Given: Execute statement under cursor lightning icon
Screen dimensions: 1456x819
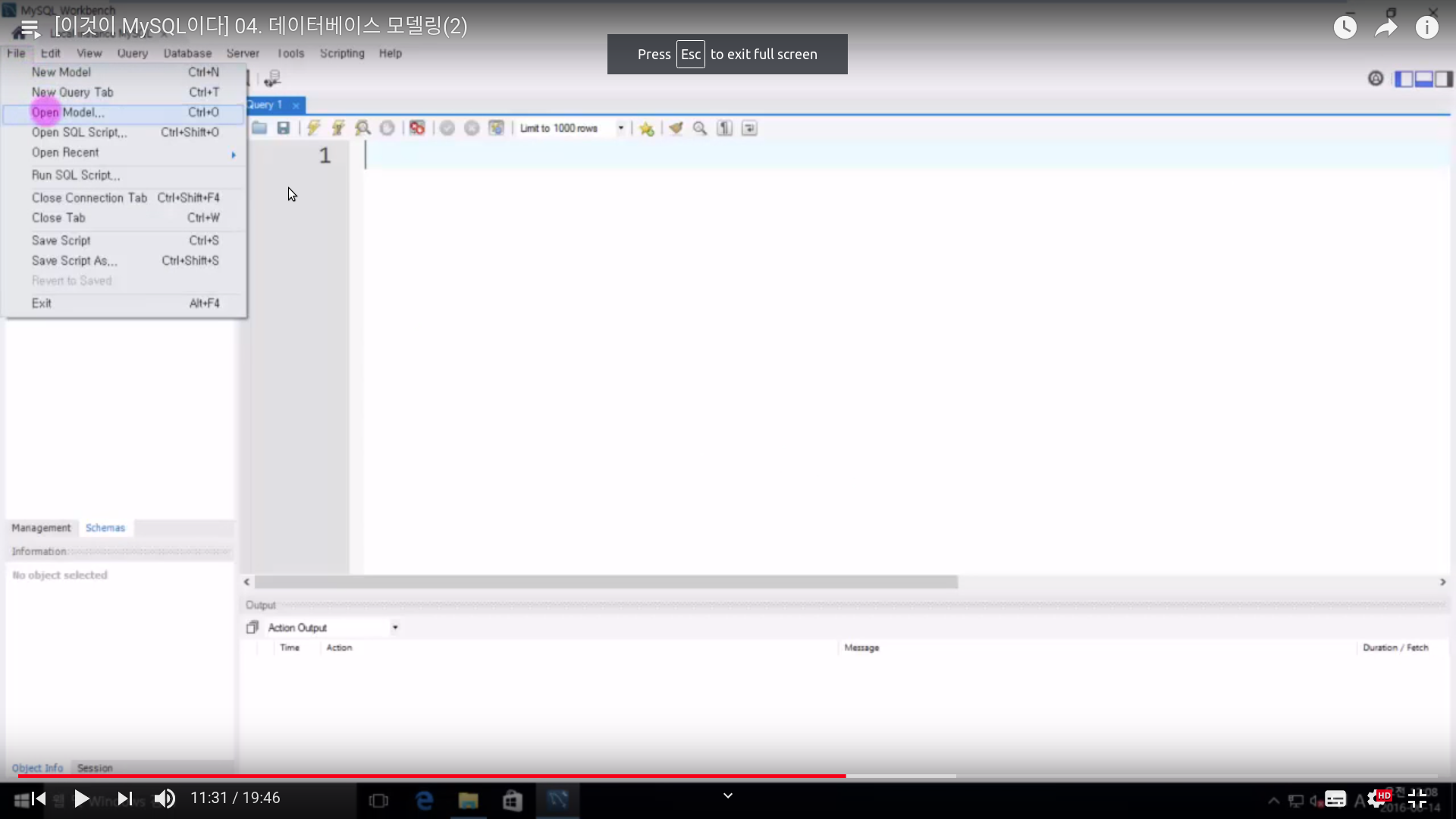Looking at the screenshot, I should pyautogui.click(x=338, y=128).
